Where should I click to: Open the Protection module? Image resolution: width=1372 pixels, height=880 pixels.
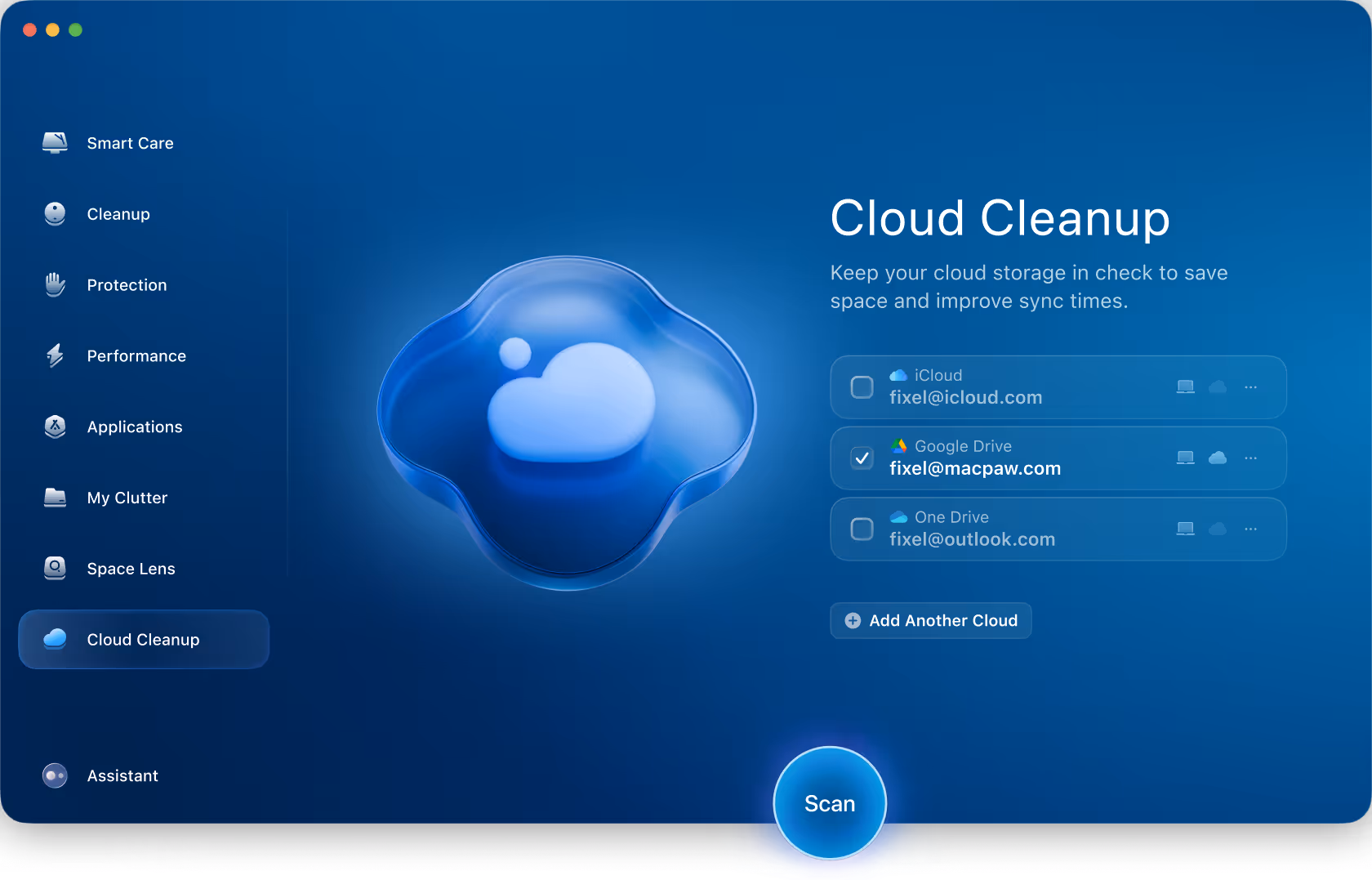[x=144, y=285]
